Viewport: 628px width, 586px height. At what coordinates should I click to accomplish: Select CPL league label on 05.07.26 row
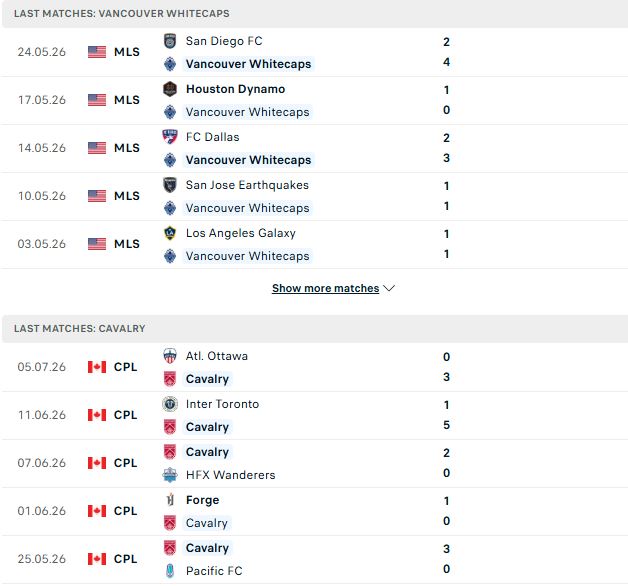tap(125, 367)
